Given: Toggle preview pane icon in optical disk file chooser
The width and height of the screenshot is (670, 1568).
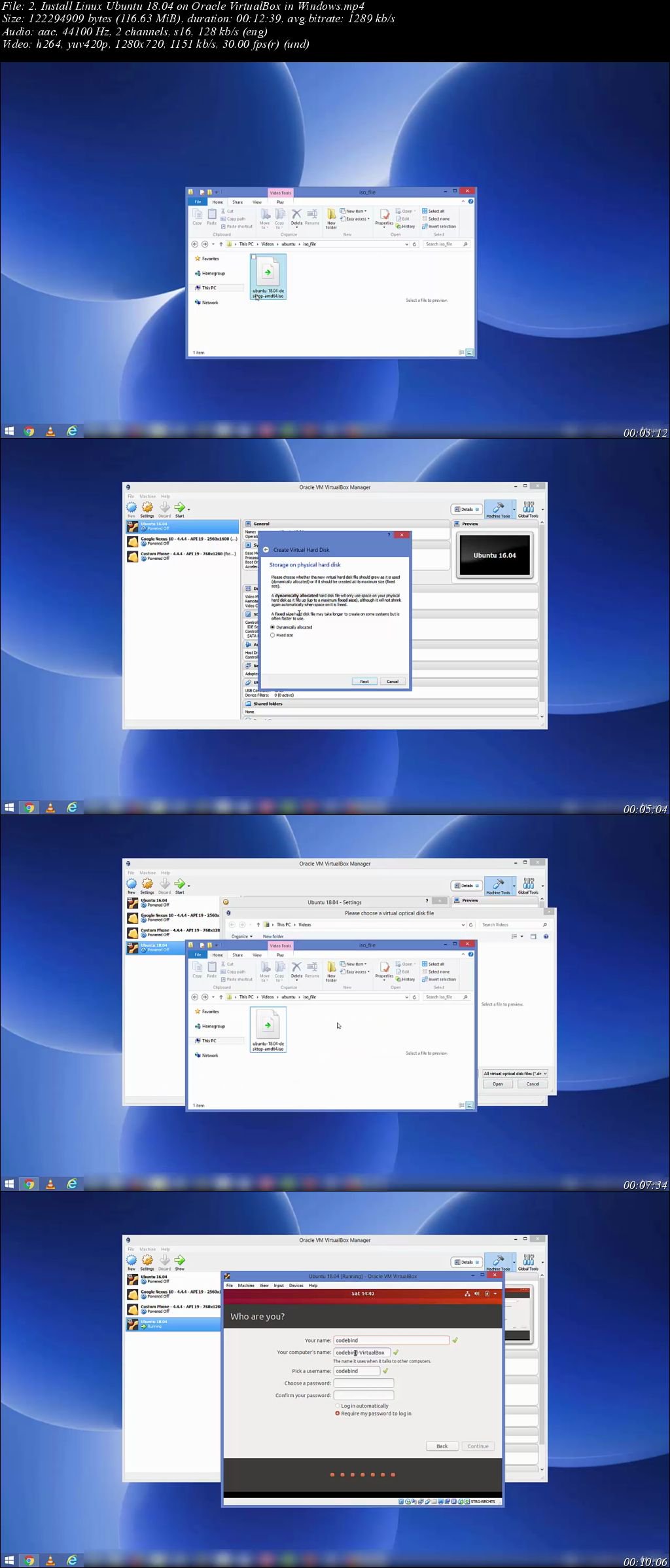Looking at the screenshot, I should pyautogui.click(x=533, y=937).
